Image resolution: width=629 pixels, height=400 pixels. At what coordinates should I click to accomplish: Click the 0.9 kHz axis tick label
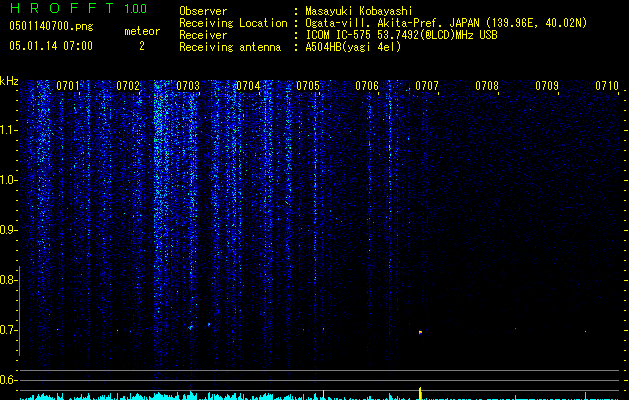point(8,230)
